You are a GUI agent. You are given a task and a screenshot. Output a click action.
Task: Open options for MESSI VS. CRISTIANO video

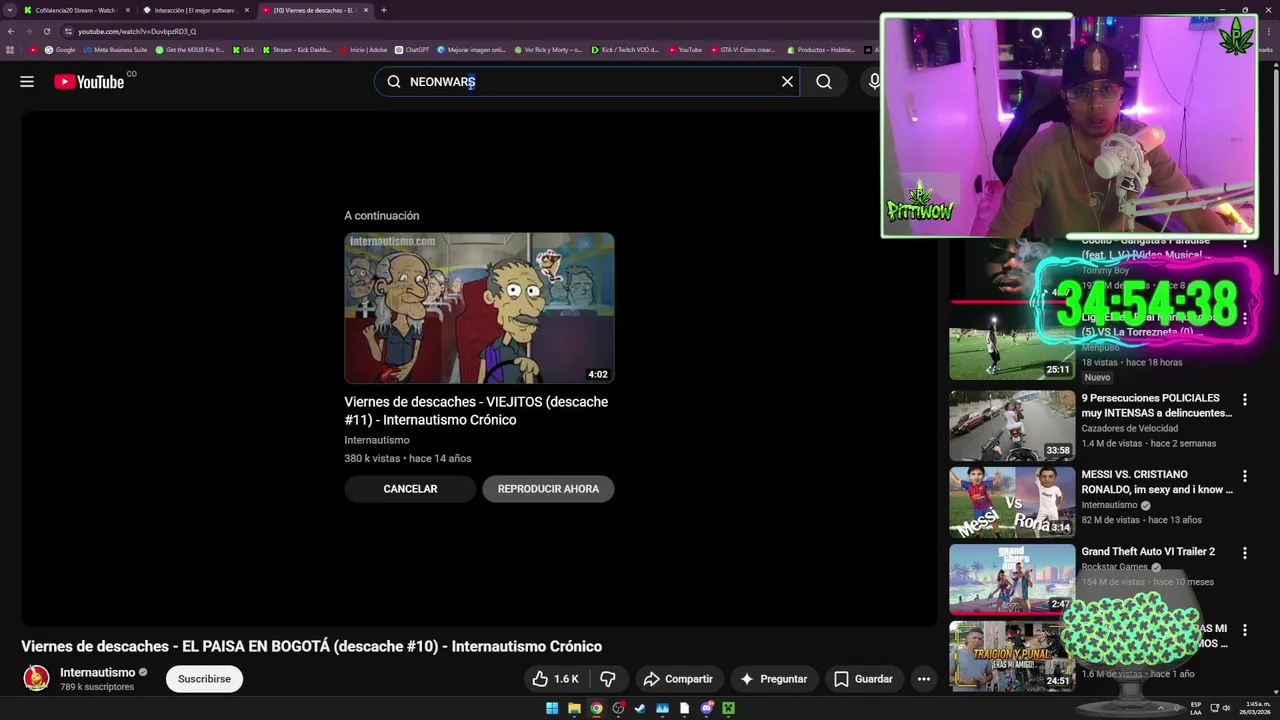click(1245, 476)
